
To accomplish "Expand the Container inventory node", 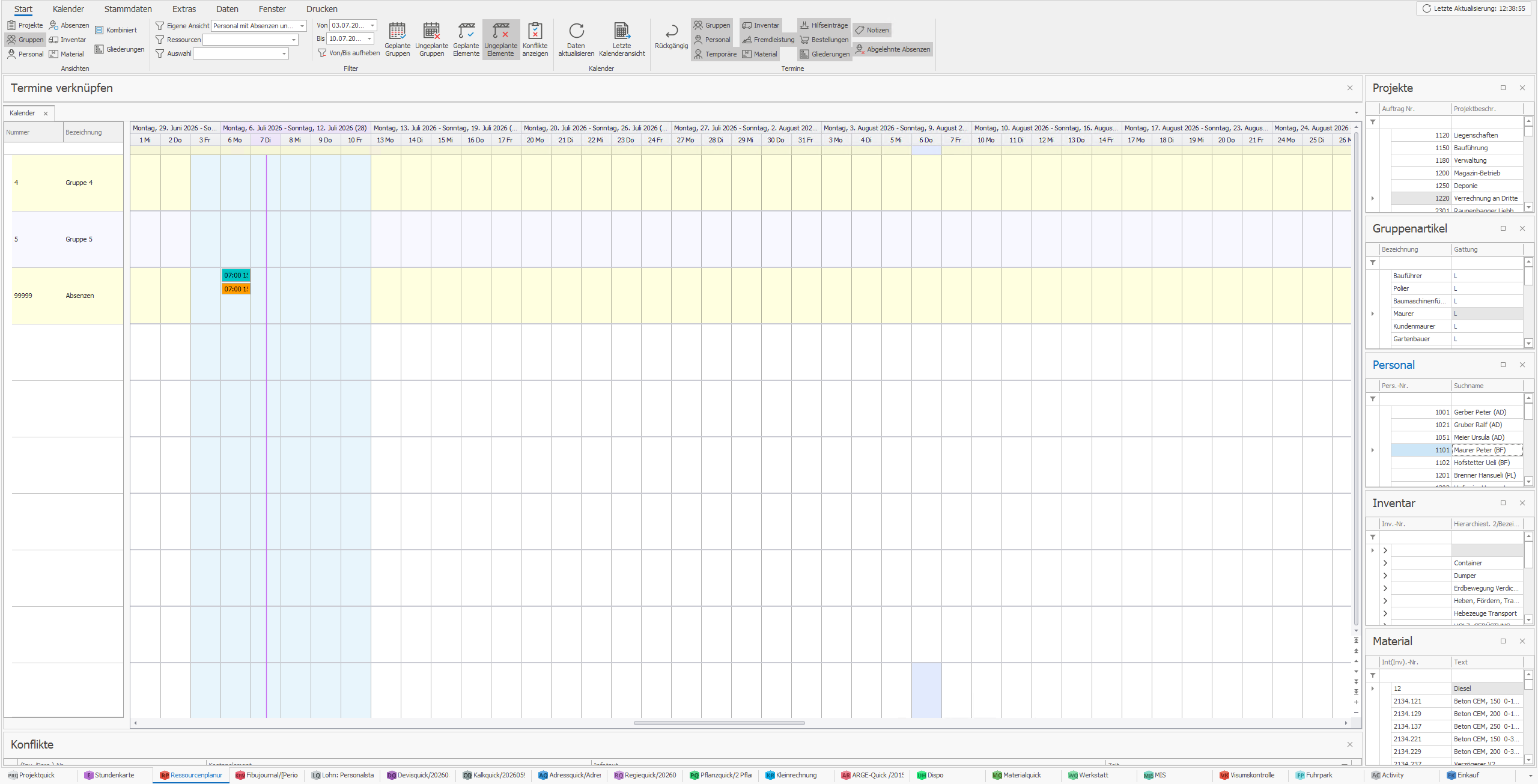I will tap(1385, 563).
